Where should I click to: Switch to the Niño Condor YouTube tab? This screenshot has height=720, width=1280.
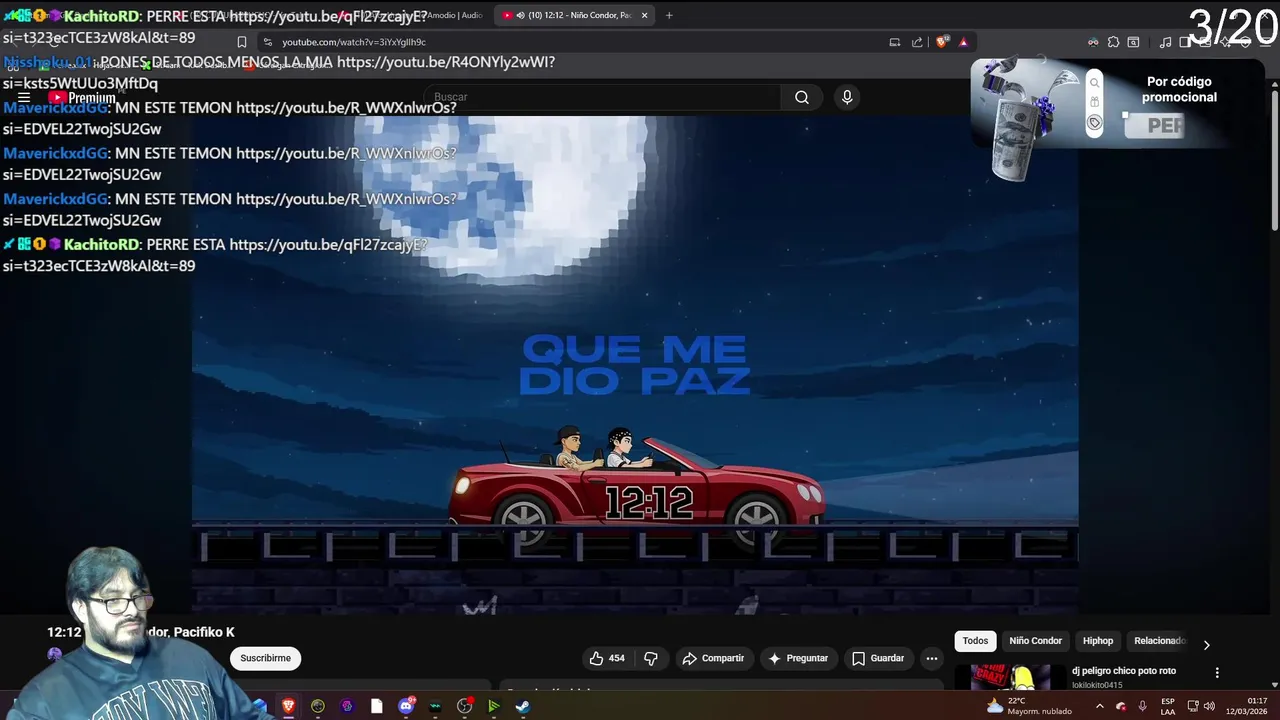click(x=574, y=15)
